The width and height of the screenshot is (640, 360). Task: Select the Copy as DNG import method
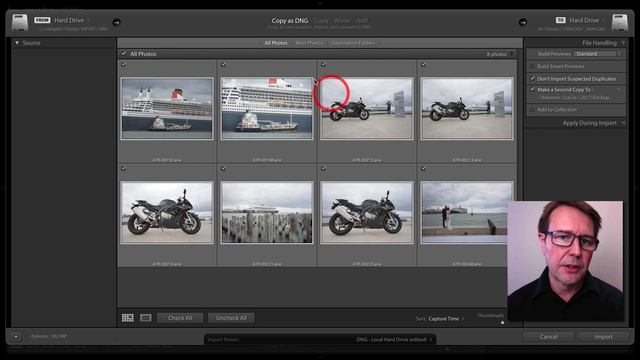pyautogui.click(x=290, y=20)
